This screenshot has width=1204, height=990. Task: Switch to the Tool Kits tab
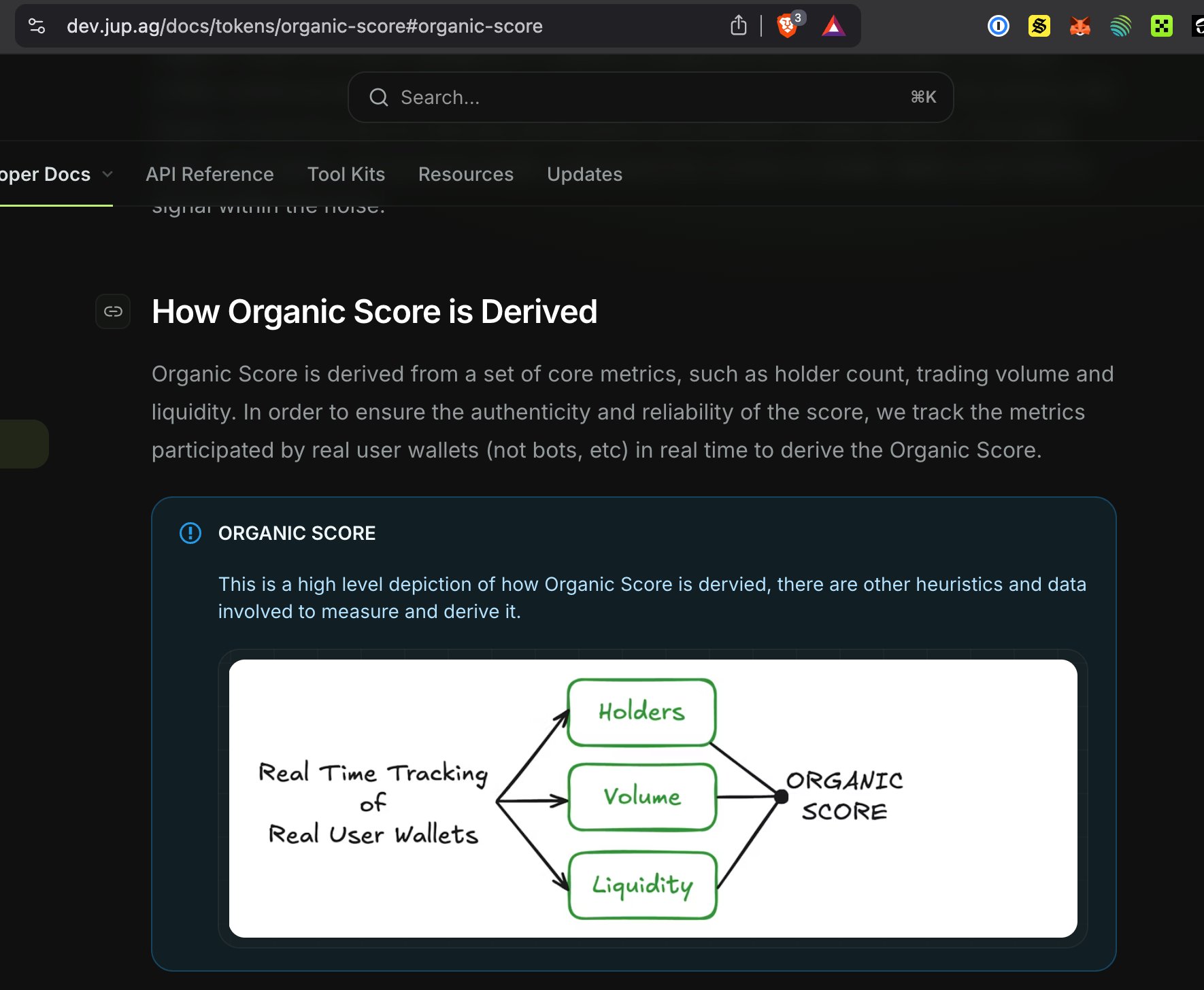pos(346,175)
